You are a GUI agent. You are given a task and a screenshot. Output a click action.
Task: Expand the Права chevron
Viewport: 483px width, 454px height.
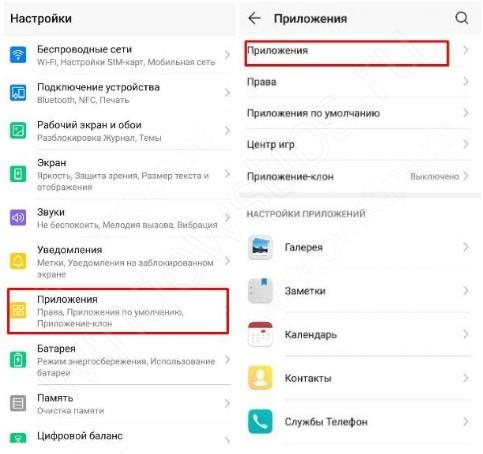coord(466,82)
